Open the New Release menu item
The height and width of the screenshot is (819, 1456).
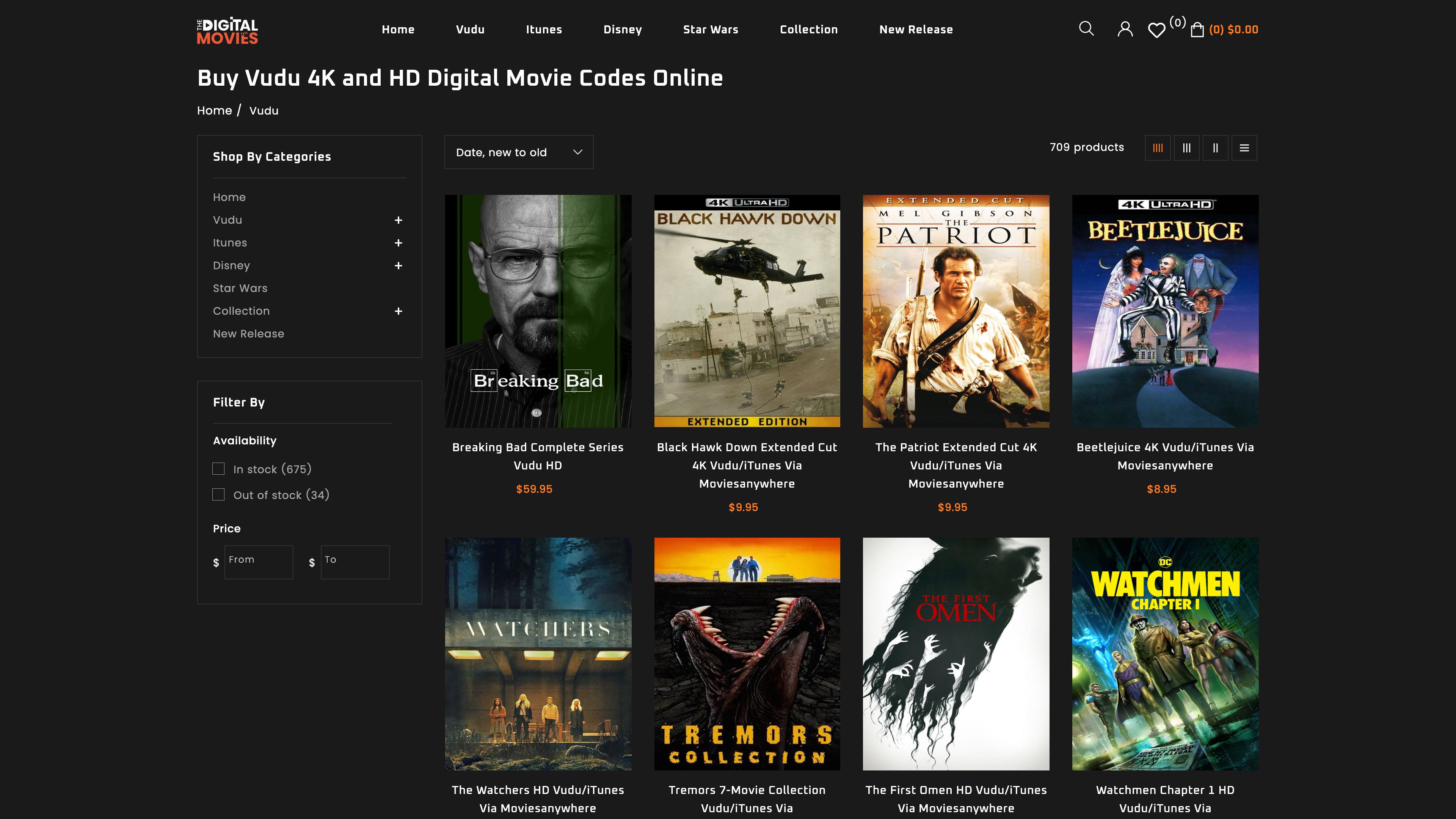(916, 30)
